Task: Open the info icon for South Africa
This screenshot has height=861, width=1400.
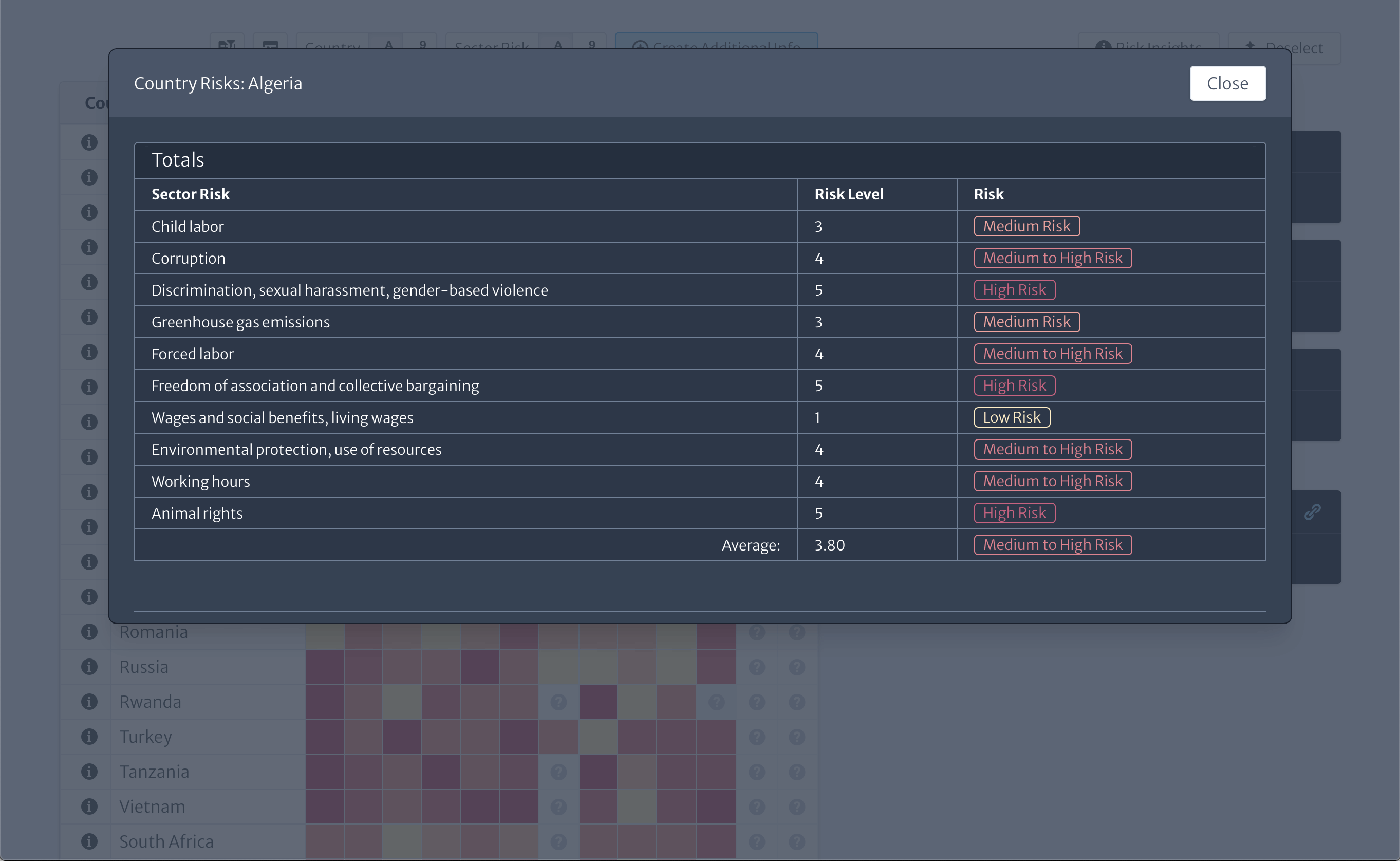Action: click(89, 841)
